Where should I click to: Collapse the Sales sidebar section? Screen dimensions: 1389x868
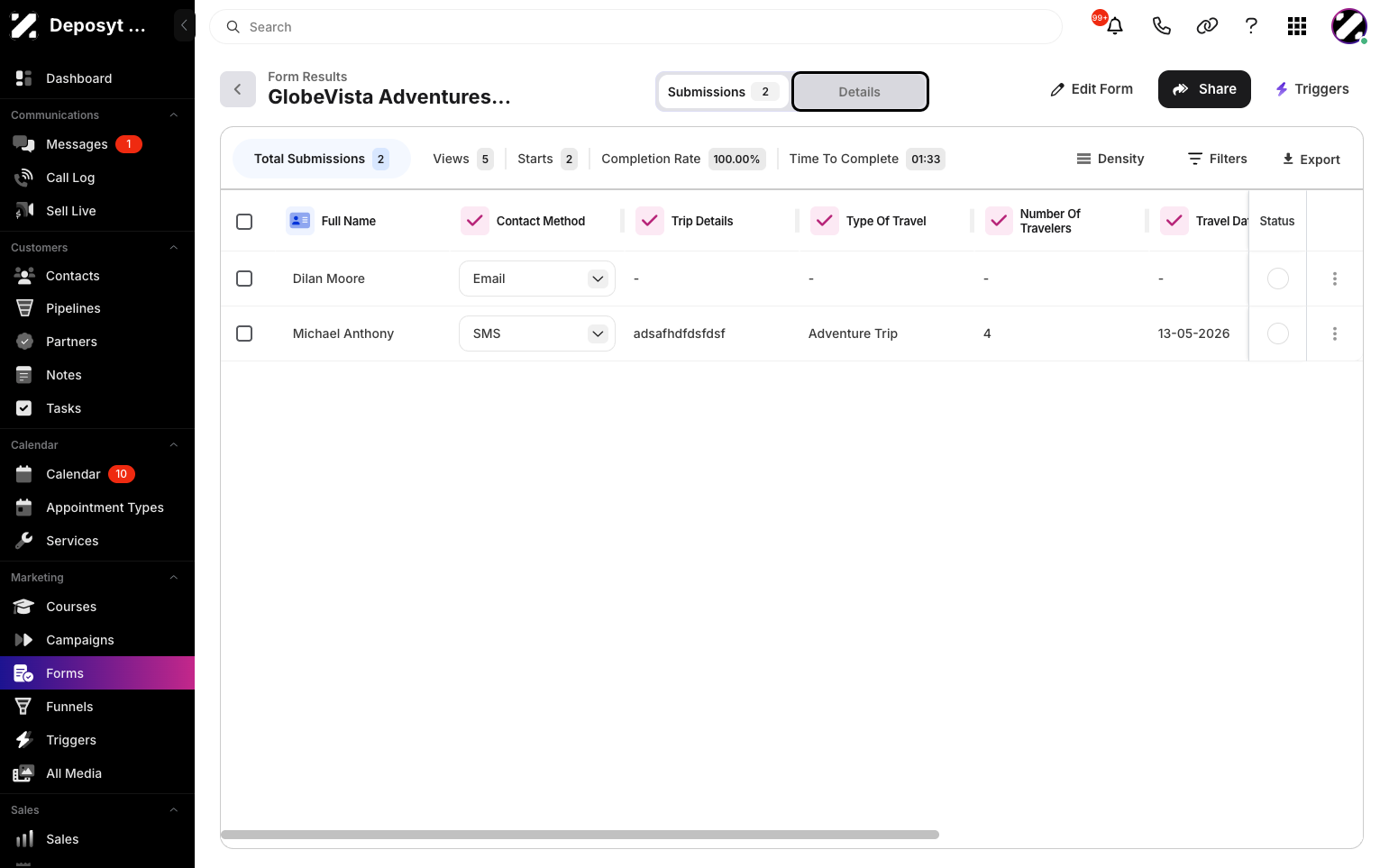pyautogui.click(x=174, y=810)
